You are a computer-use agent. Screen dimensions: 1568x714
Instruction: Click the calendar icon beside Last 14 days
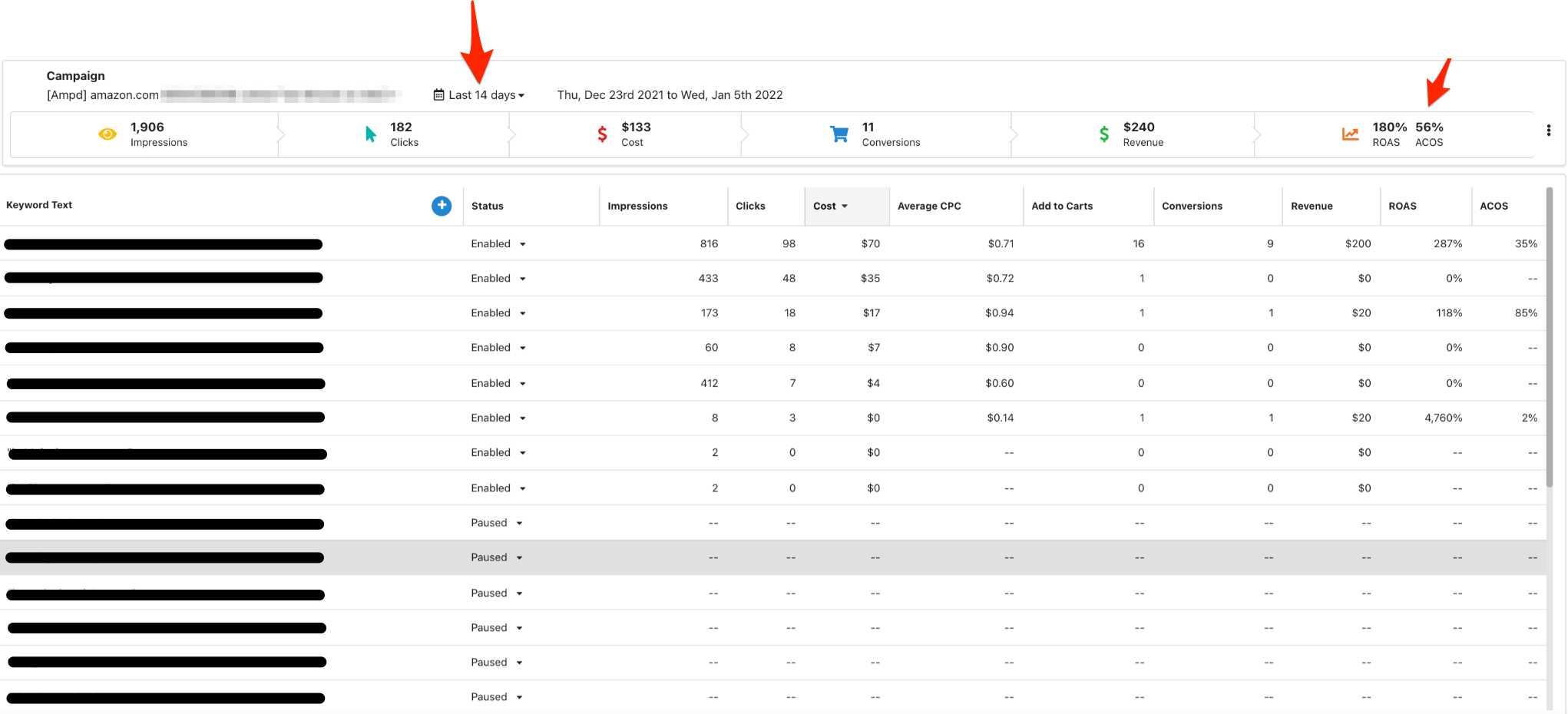coord(438,95)
